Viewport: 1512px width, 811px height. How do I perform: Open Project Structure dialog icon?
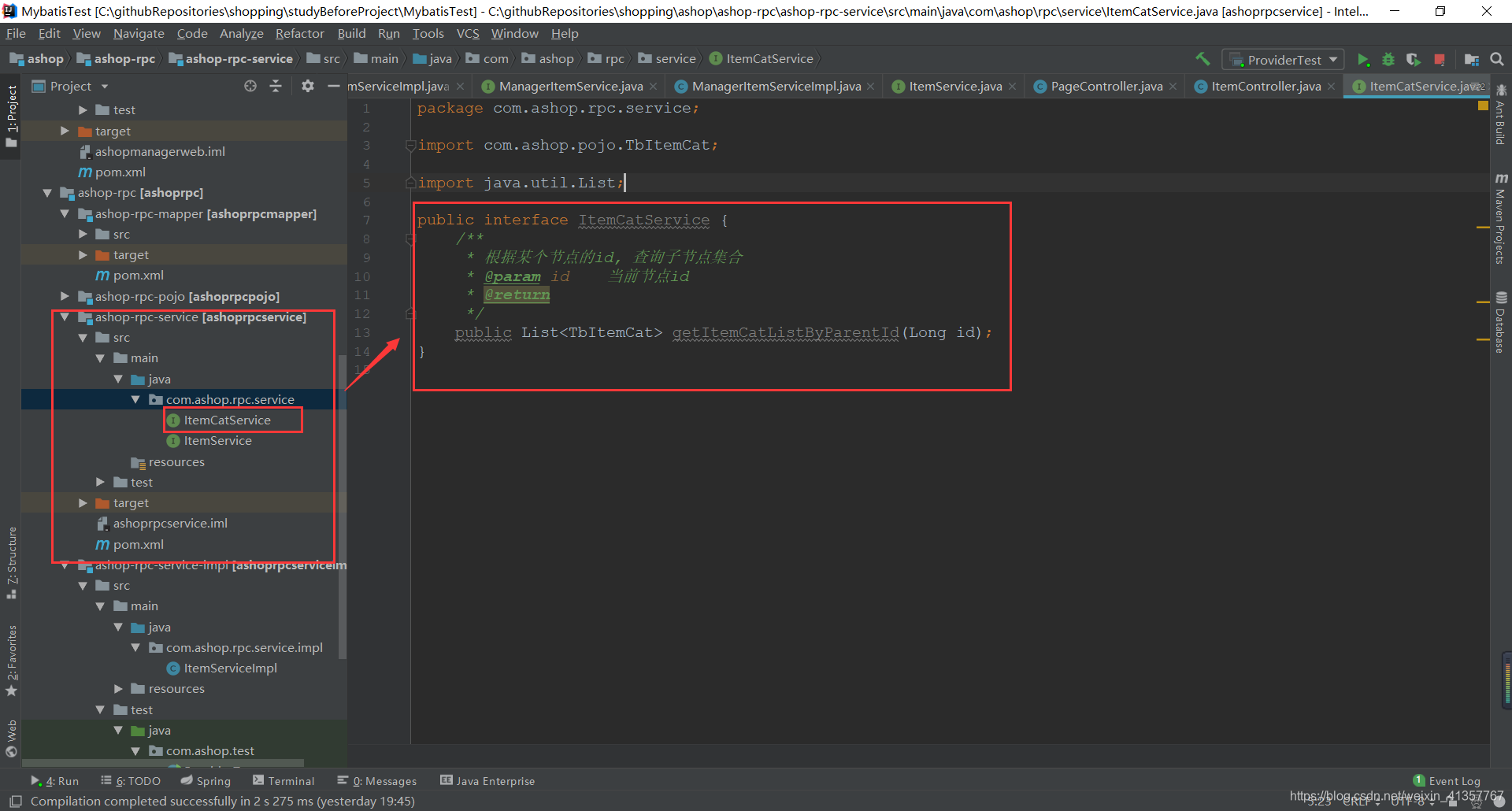[1471, 60]
